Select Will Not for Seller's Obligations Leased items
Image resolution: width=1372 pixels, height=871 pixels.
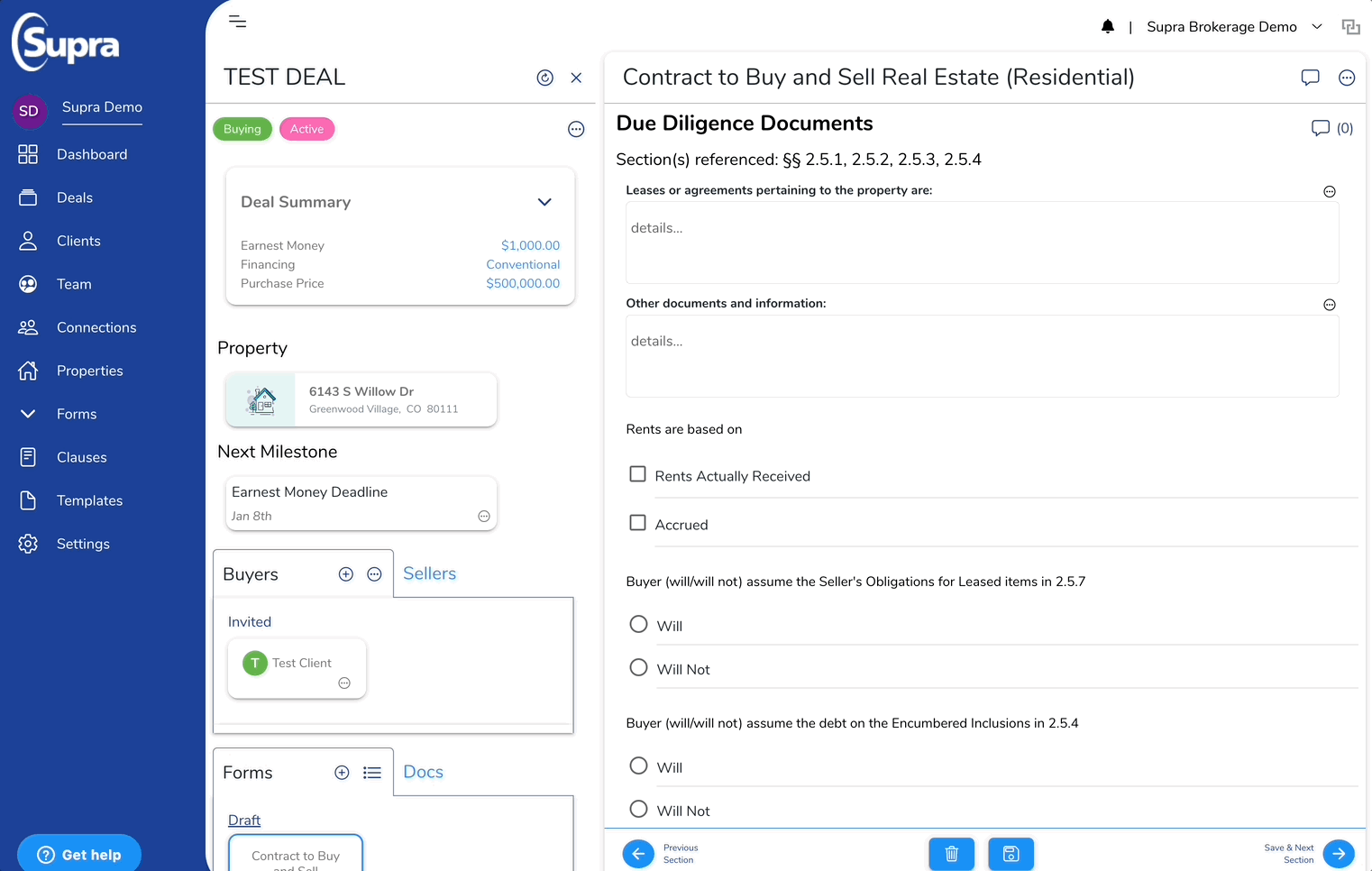(638, 667)
